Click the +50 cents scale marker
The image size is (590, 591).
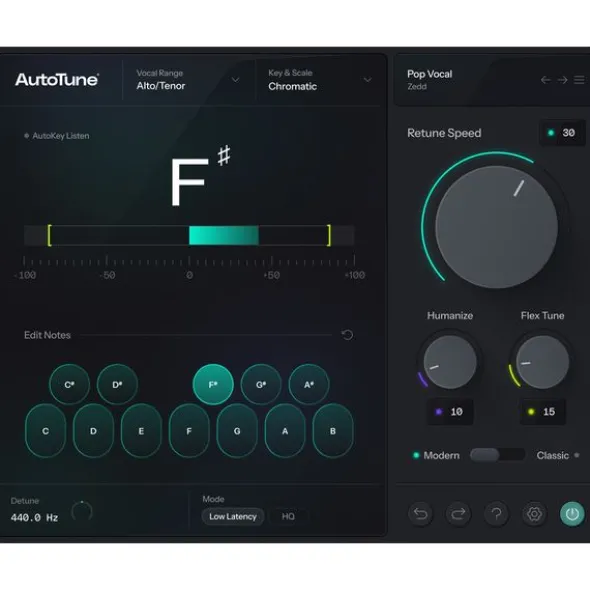coord(271,275)
